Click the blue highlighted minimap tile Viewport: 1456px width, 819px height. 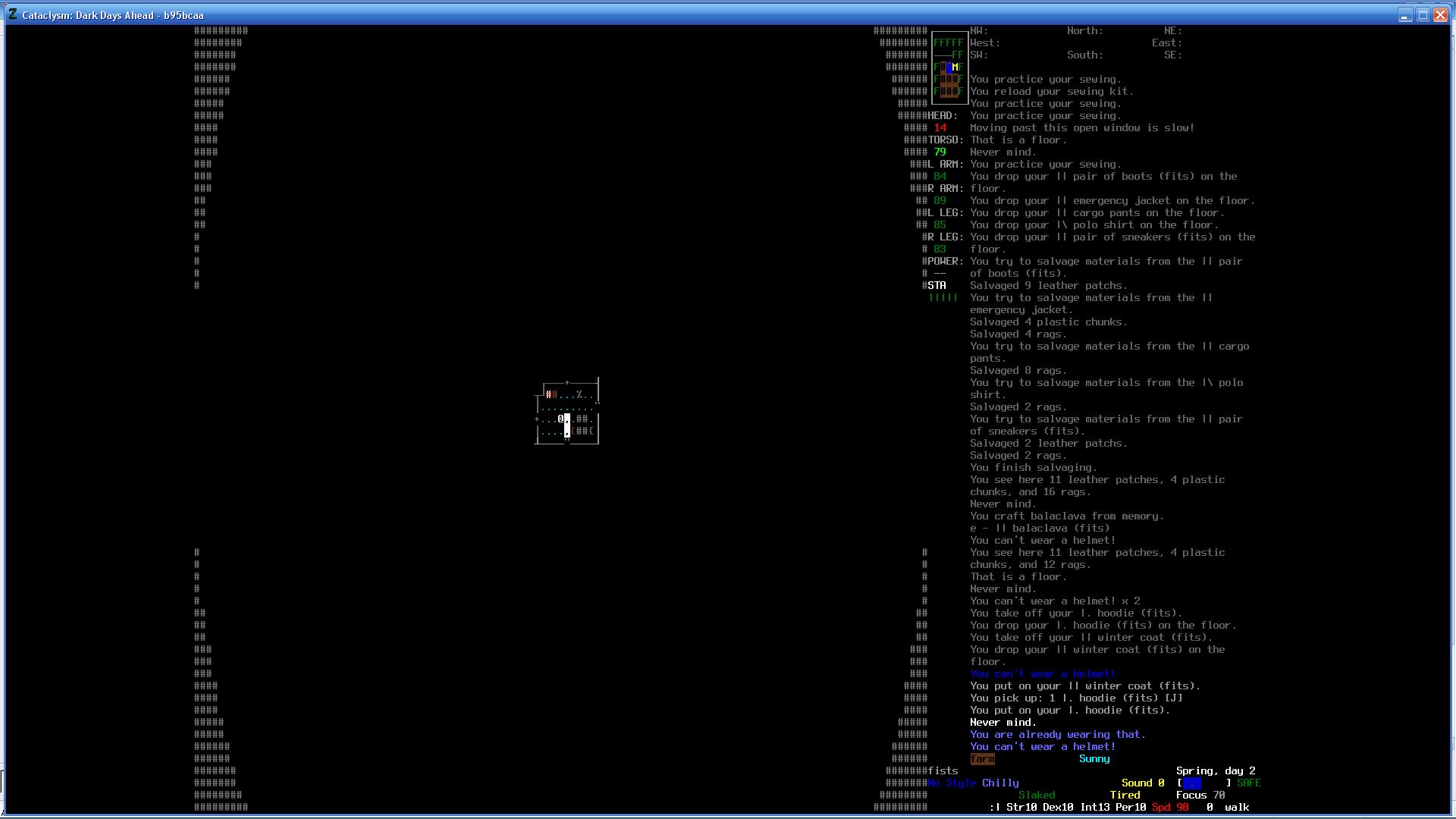tap(949, 67)
